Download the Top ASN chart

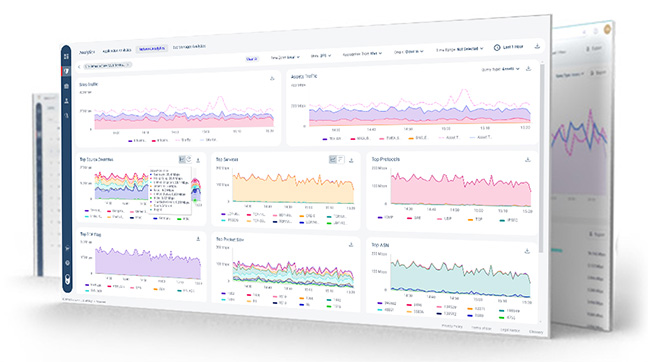527,251
